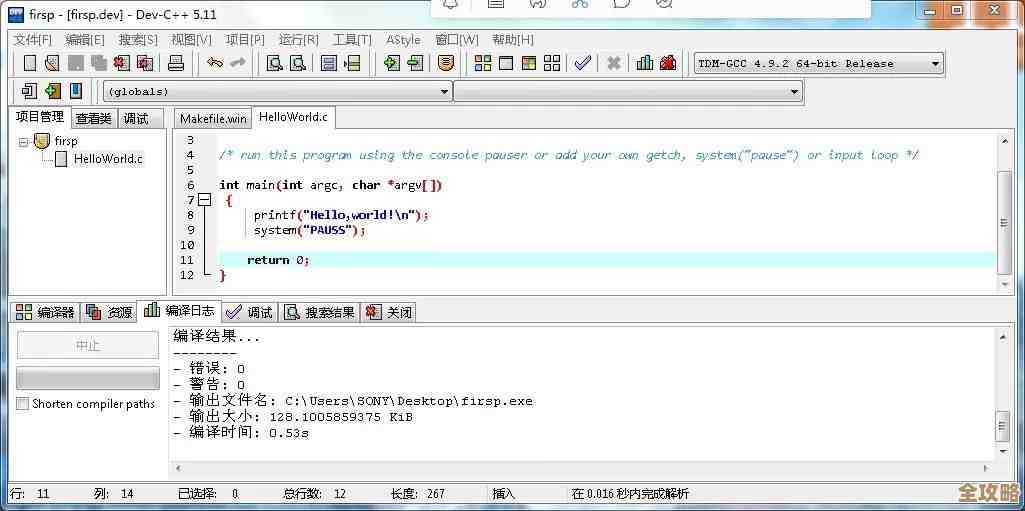Click the Undo arrow icon
1025x511 pixels.
215,63
